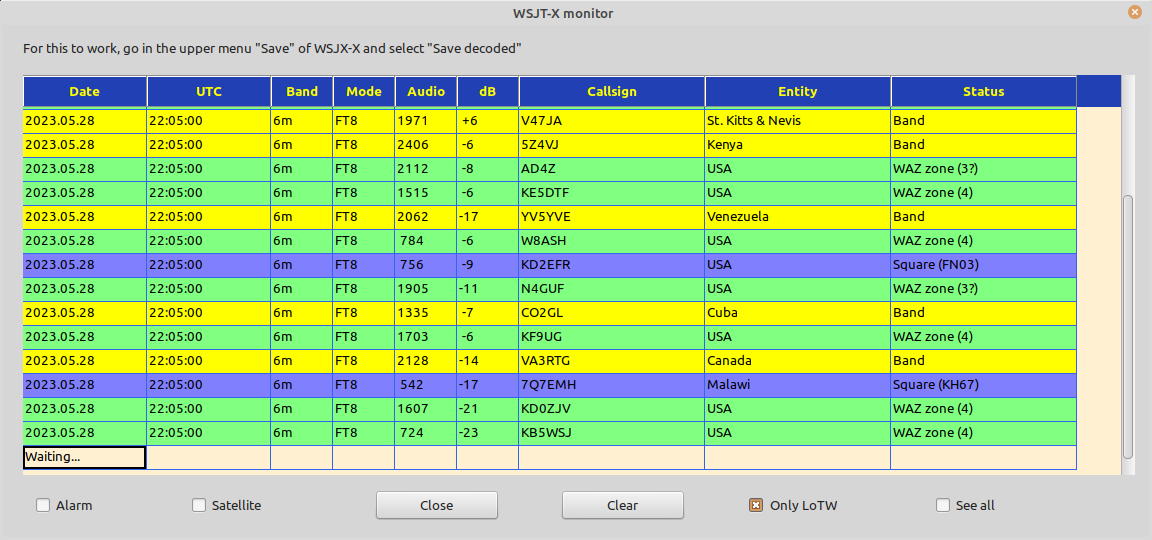Select callsign KE5DTF
The image size is (1152, 540).
612,193
